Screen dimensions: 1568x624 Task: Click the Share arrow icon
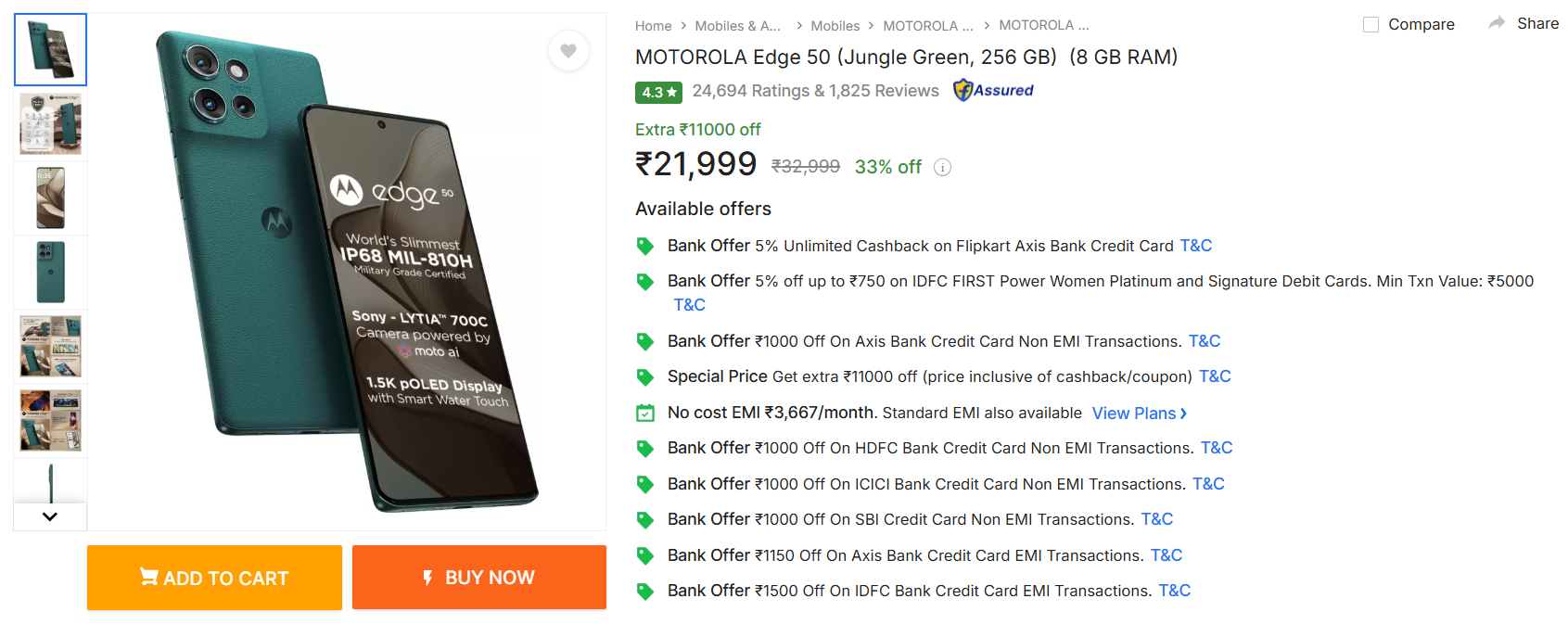coord(1497,23)
